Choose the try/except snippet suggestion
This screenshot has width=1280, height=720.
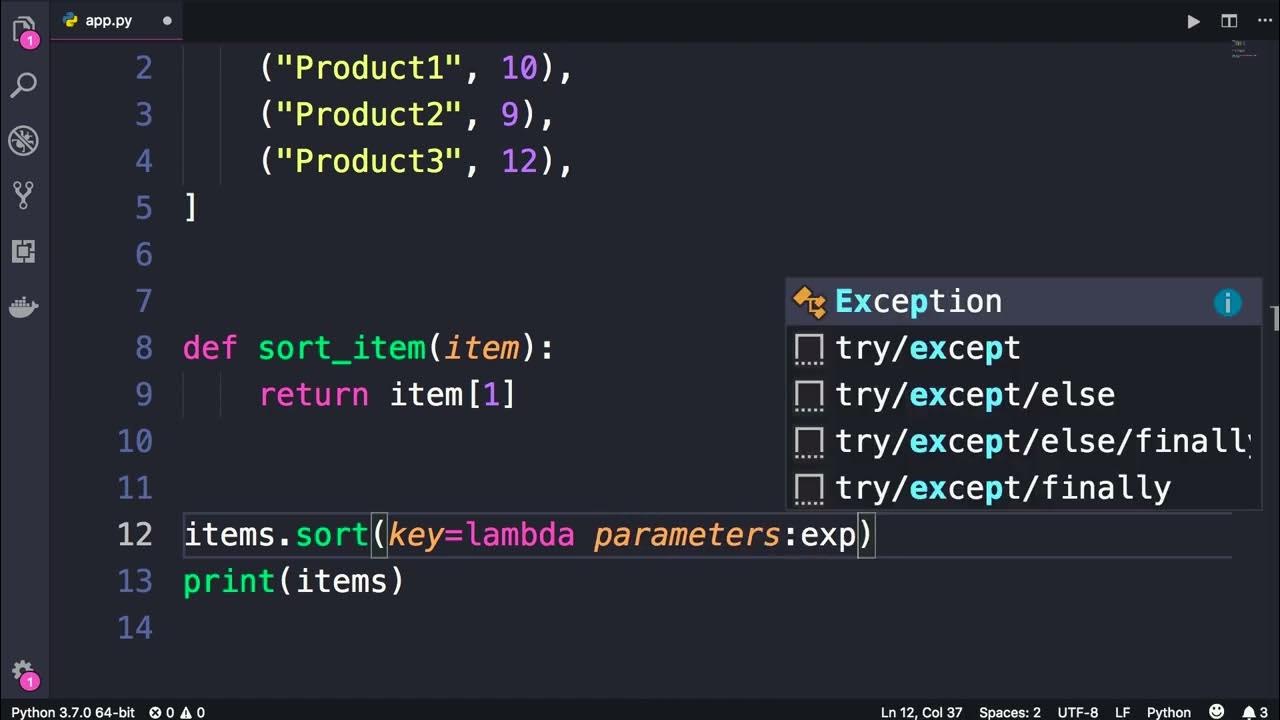pos(1023,348)
